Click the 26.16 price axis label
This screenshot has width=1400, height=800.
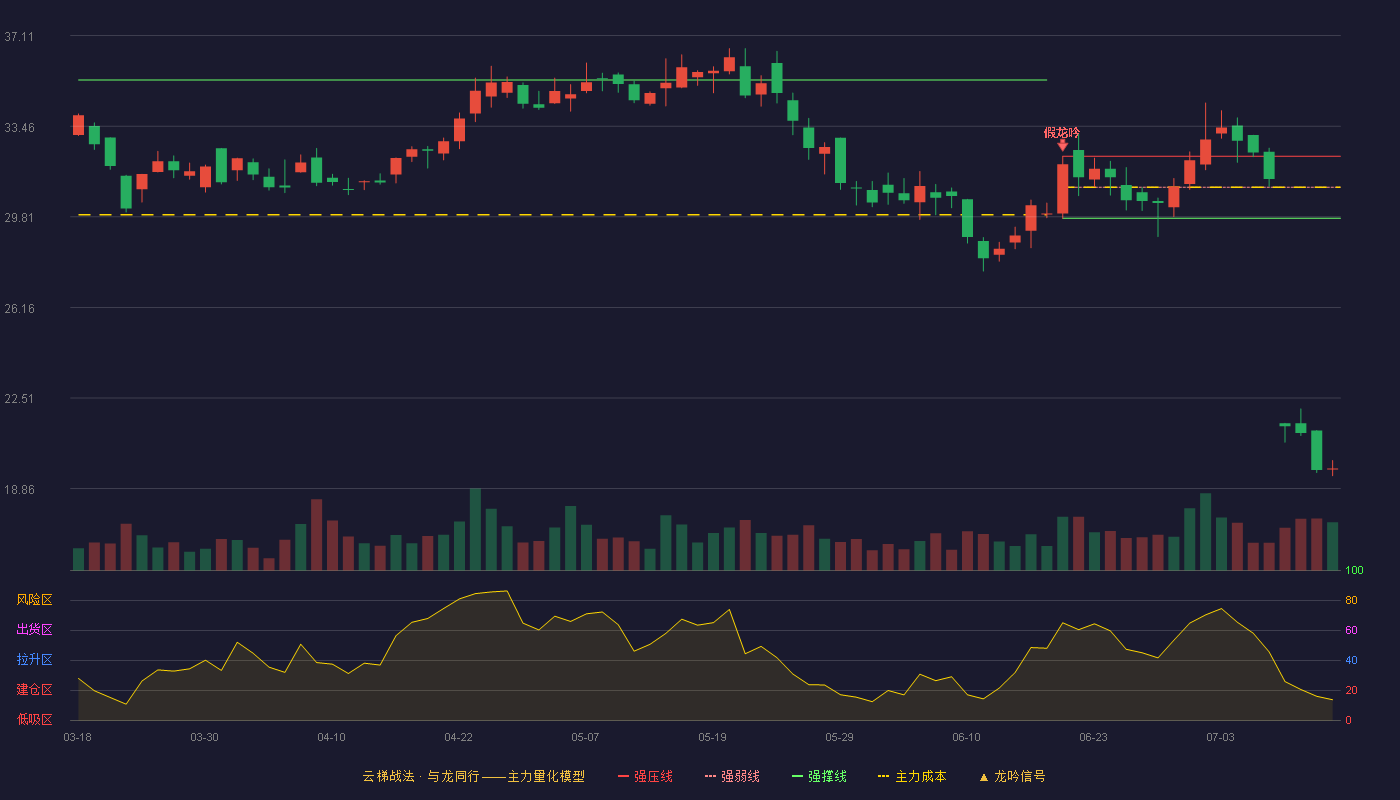coord(19,309)
